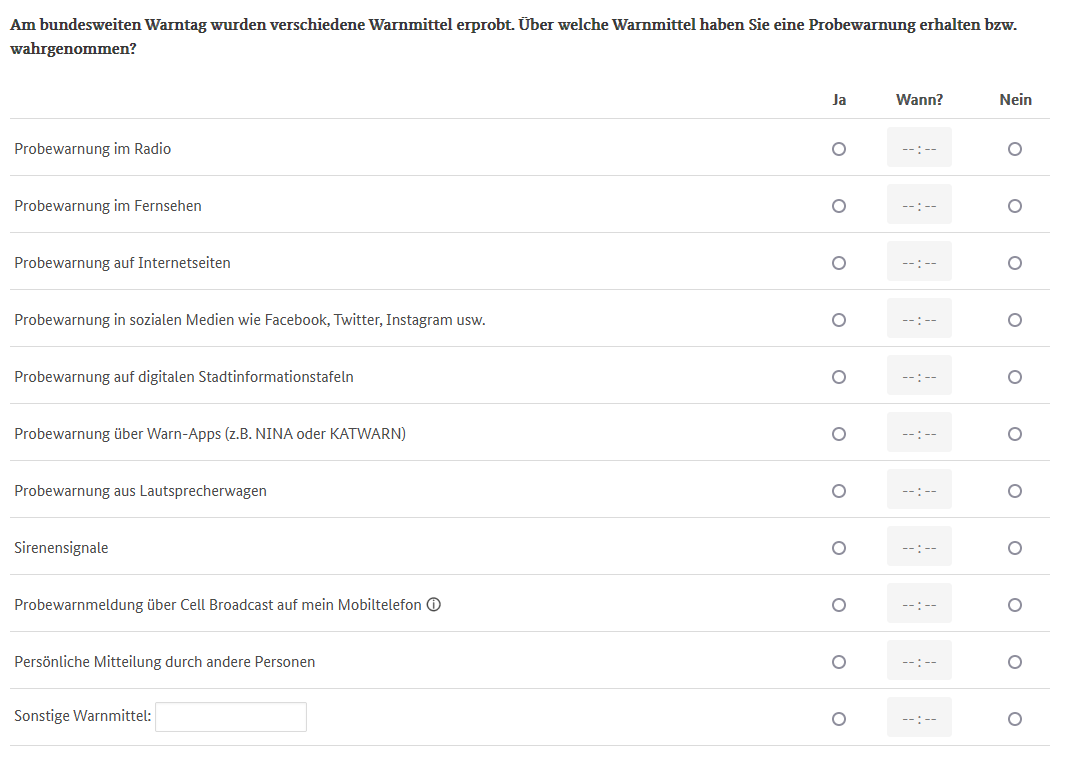This screenshot has height=768, width=1068.
Task: Click the time field for Probewarnung im Radio
Action: [x=918, y=147]
